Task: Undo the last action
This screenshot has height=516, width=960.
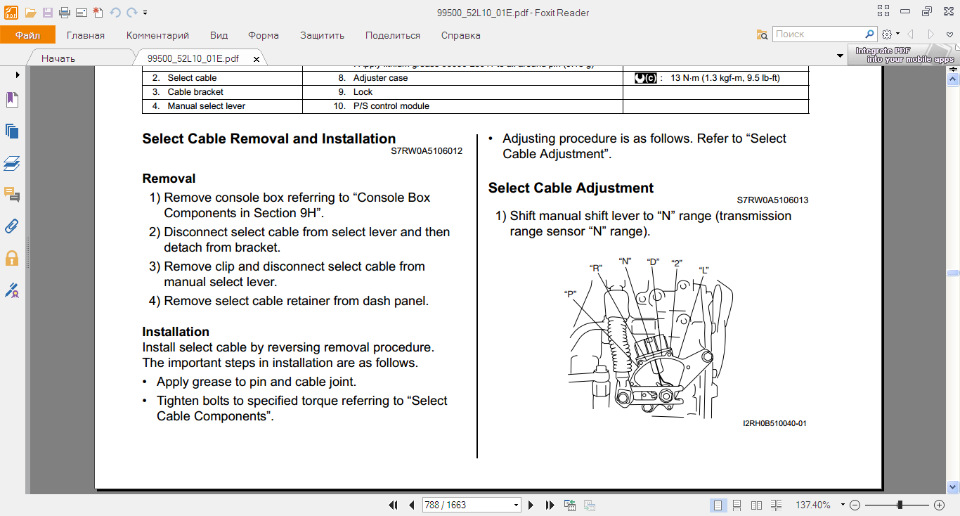Action: (115, 12)
